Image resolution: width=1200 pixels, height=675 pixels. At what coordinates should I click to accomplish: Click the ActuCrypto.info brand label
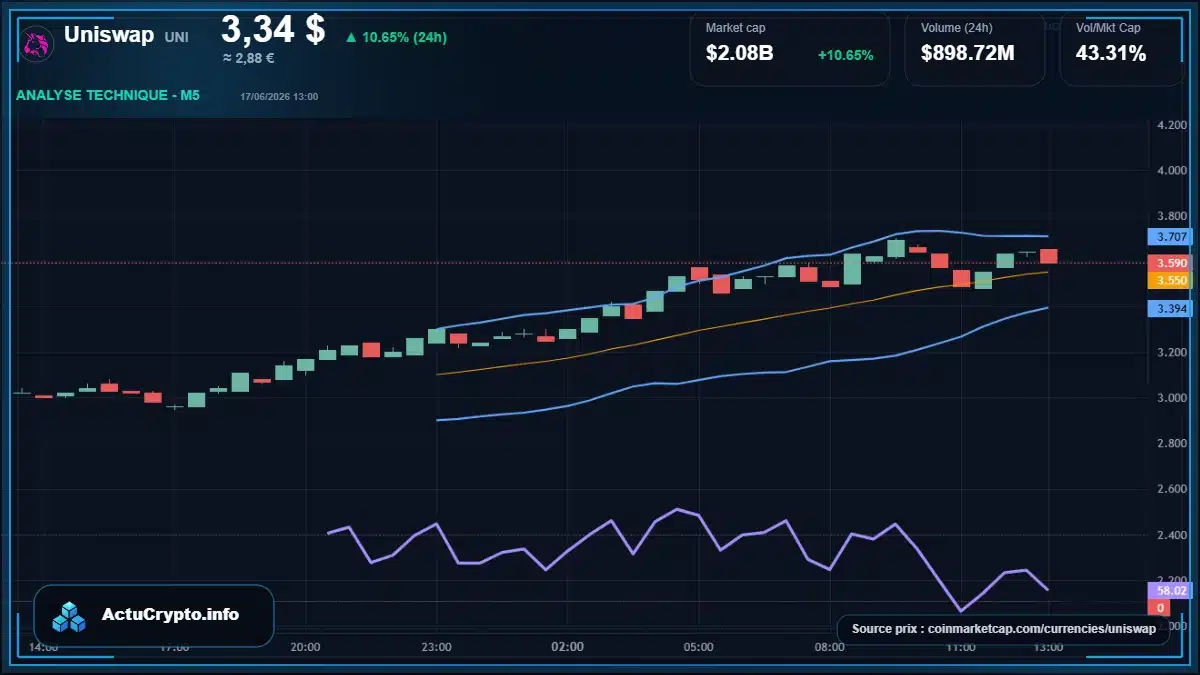click(x=170, y=615)
